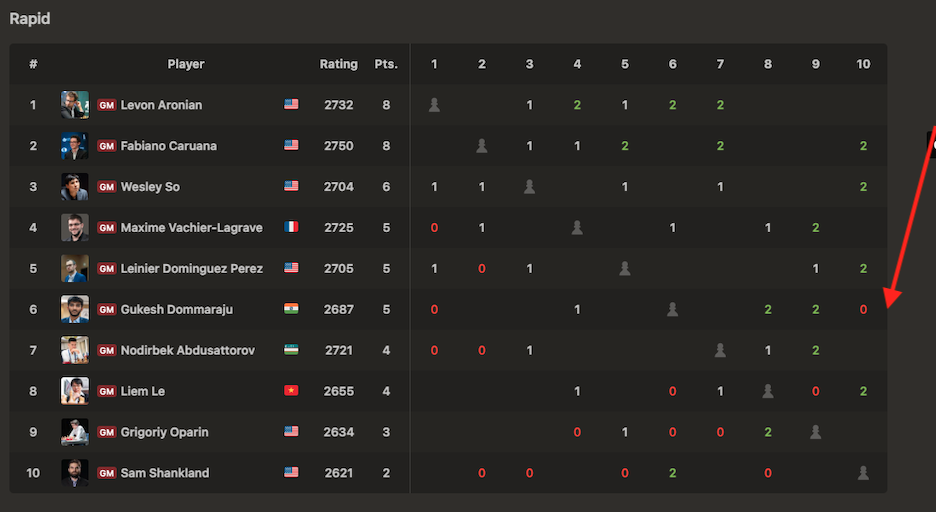Click the US flag next to Fabiano Caruana

pyautogui.click(x=291, y=145)
